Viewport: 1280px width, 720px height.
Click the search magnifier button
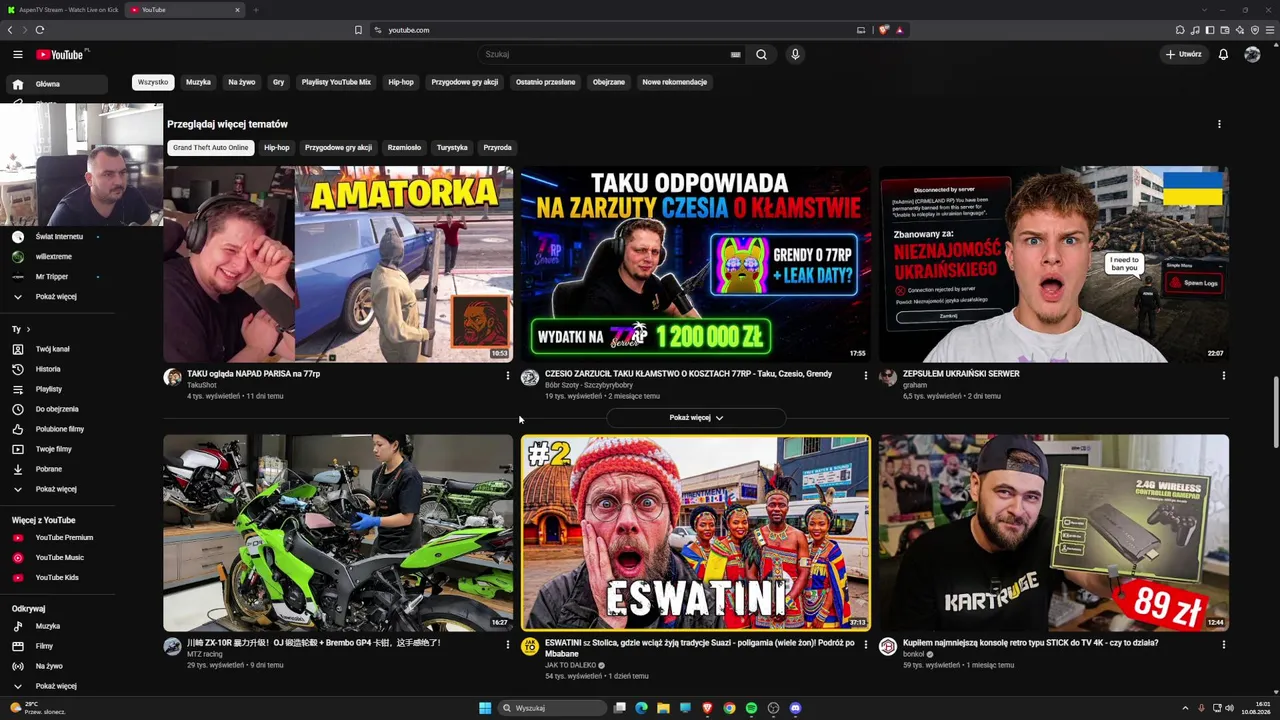pos(761,54)
